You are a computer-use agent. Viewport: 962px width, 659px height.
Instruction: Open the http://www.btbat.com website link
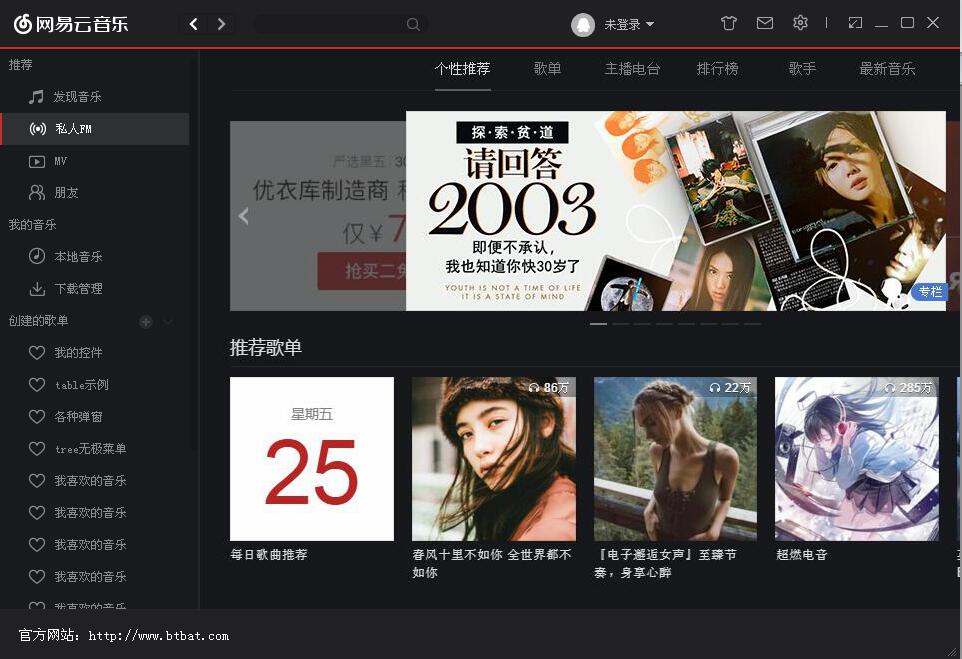tap(158, 636)
